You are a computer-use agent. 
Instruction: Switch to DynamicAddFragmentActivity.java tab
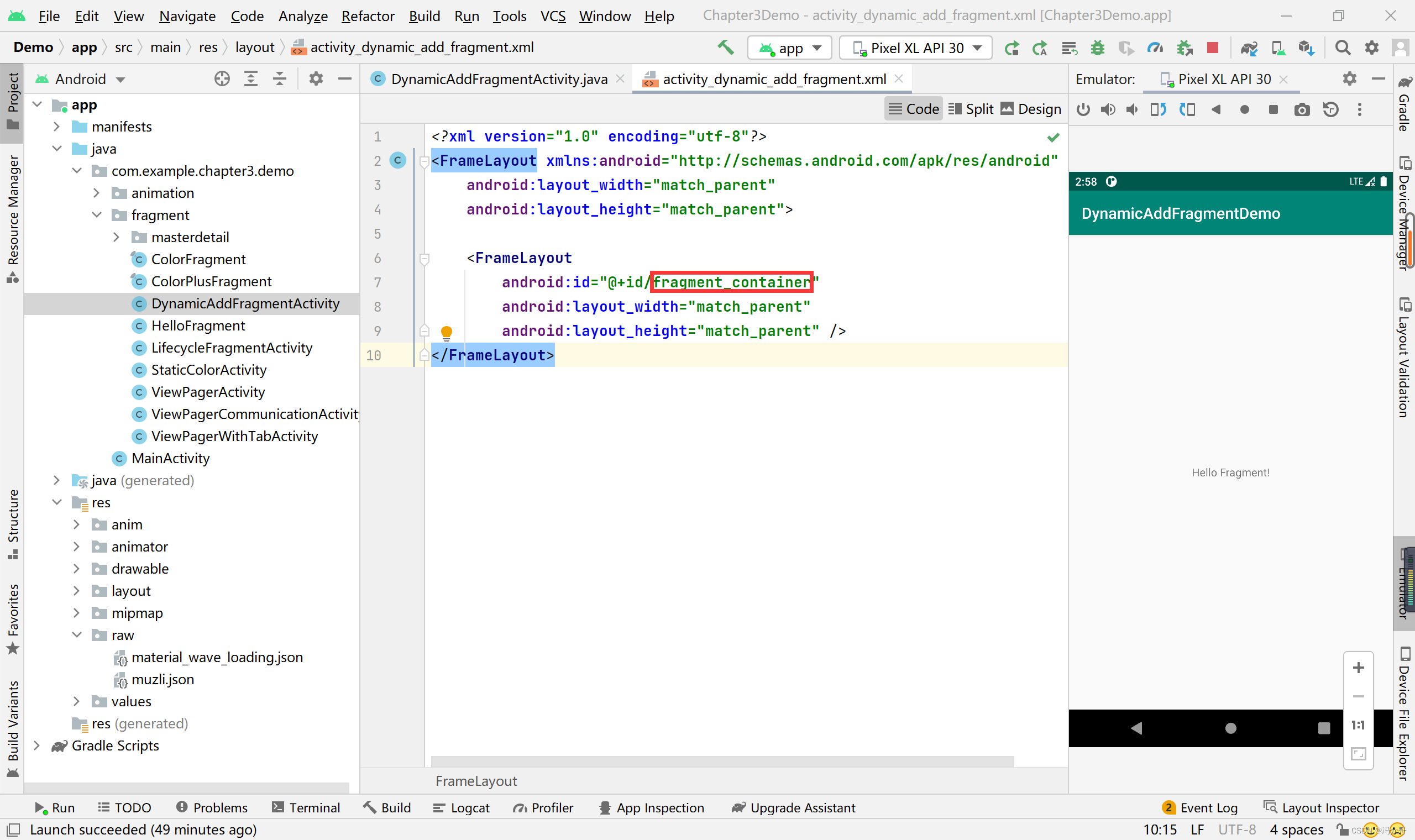coord(498,78)
